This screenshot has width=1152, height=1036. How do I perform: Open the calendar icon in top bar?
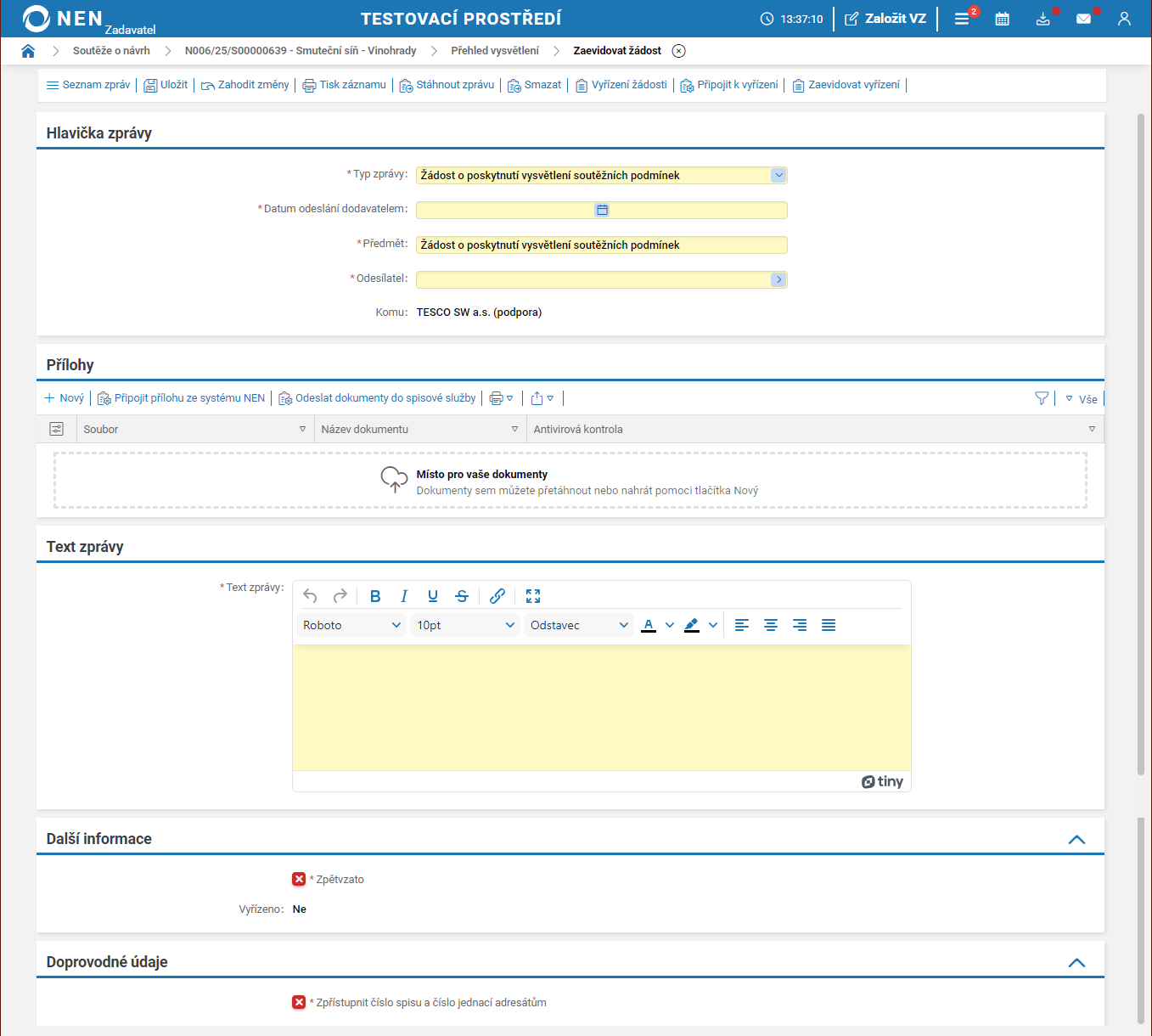(x=1002, y=19)
